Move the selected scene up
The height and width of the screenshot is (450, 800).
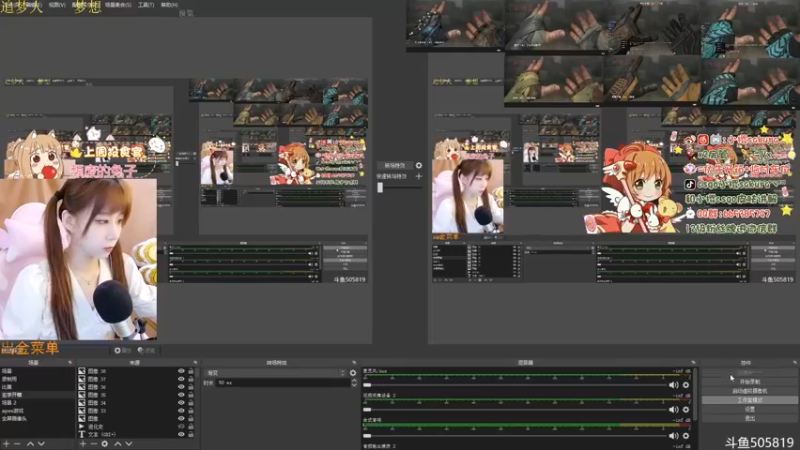30,444
